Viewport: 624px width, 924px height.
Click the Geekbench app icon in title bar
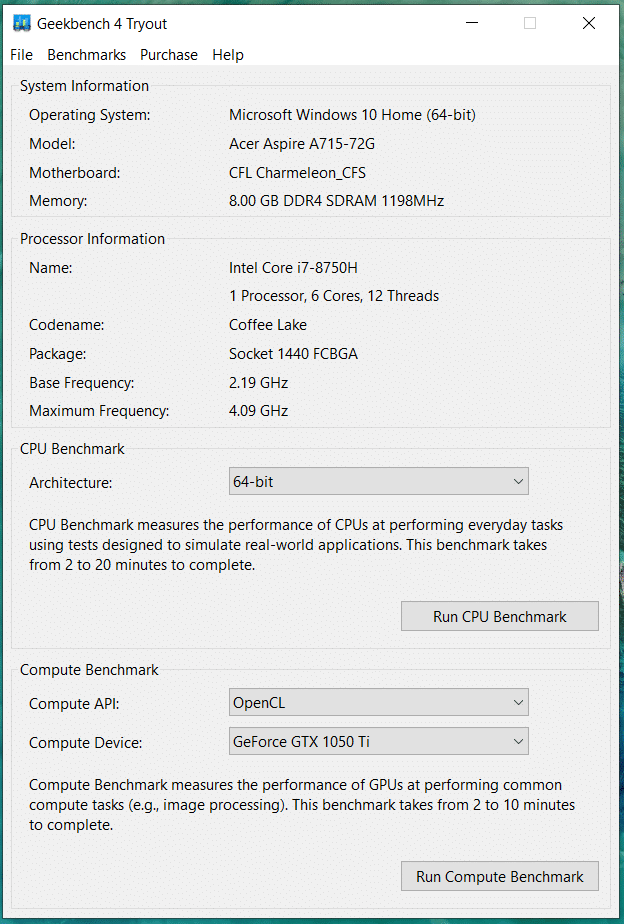(21, 23)
